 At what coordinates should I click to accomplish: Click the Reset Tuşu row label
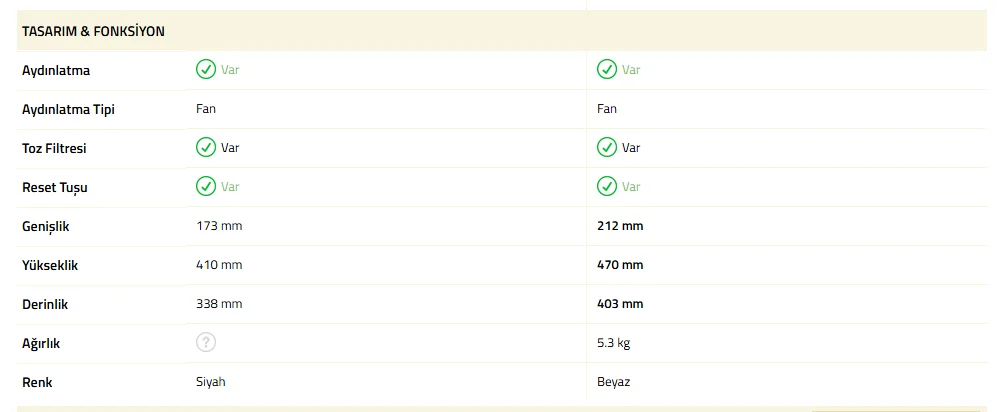(52, 187)
